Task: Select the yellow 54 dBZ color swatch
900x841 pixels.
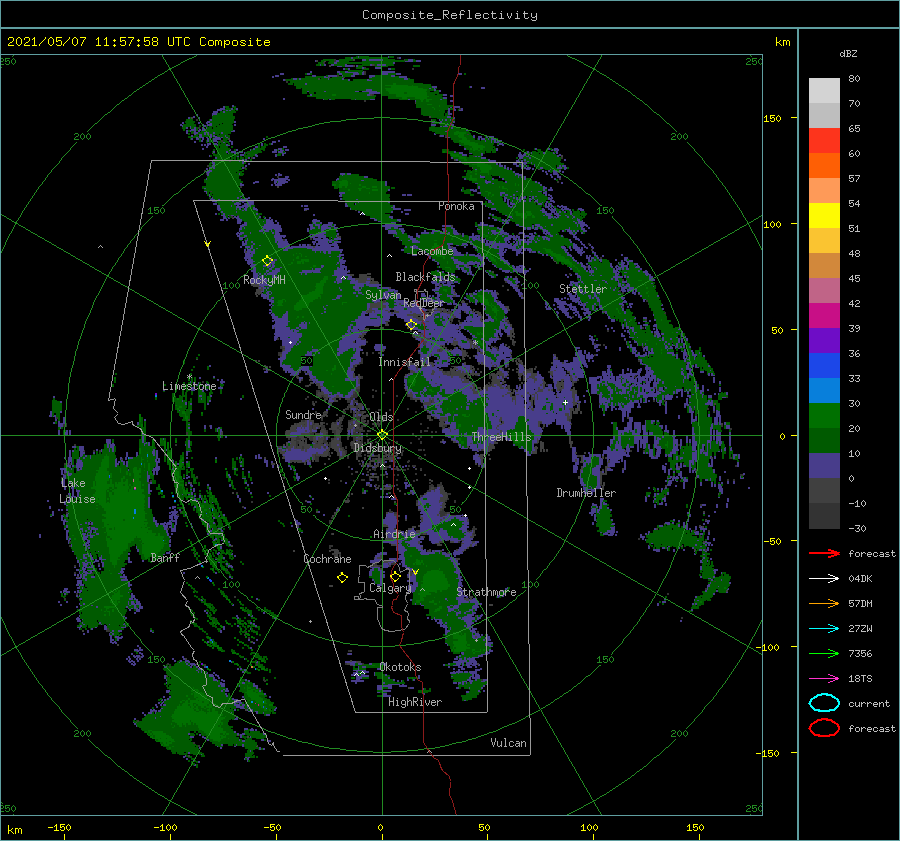Action: point(824,215)
